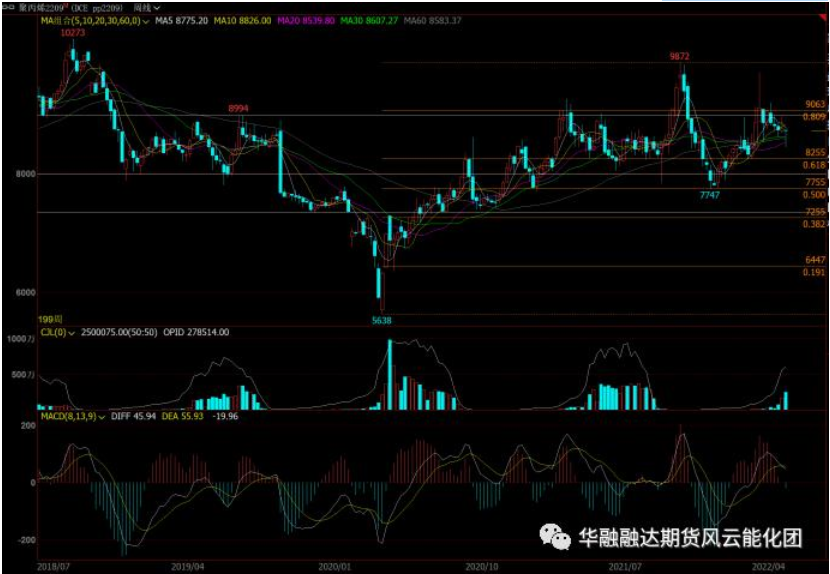The width and height of the screenshot is (830, 574).
Task: Click the OPID 278514.00 value
Action: 196,333
